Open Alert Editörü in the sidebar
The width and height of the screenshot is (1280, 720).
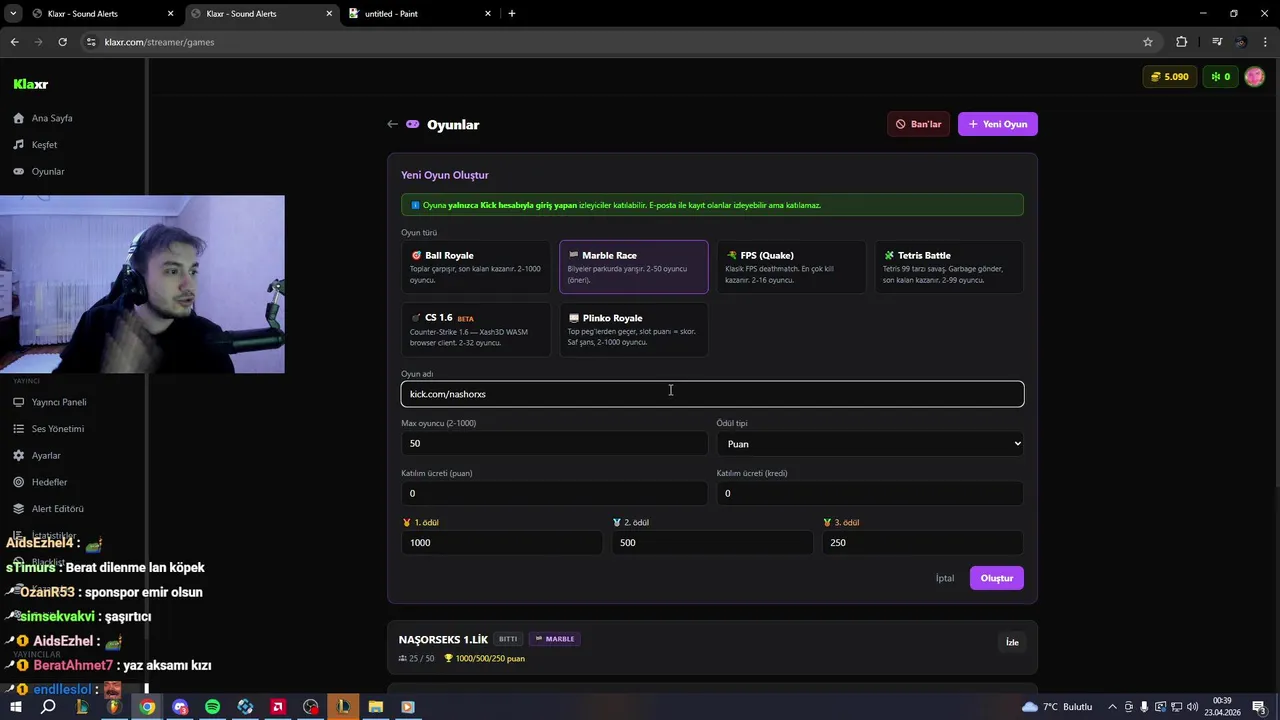pyautogui.click(x=57, y=509)
